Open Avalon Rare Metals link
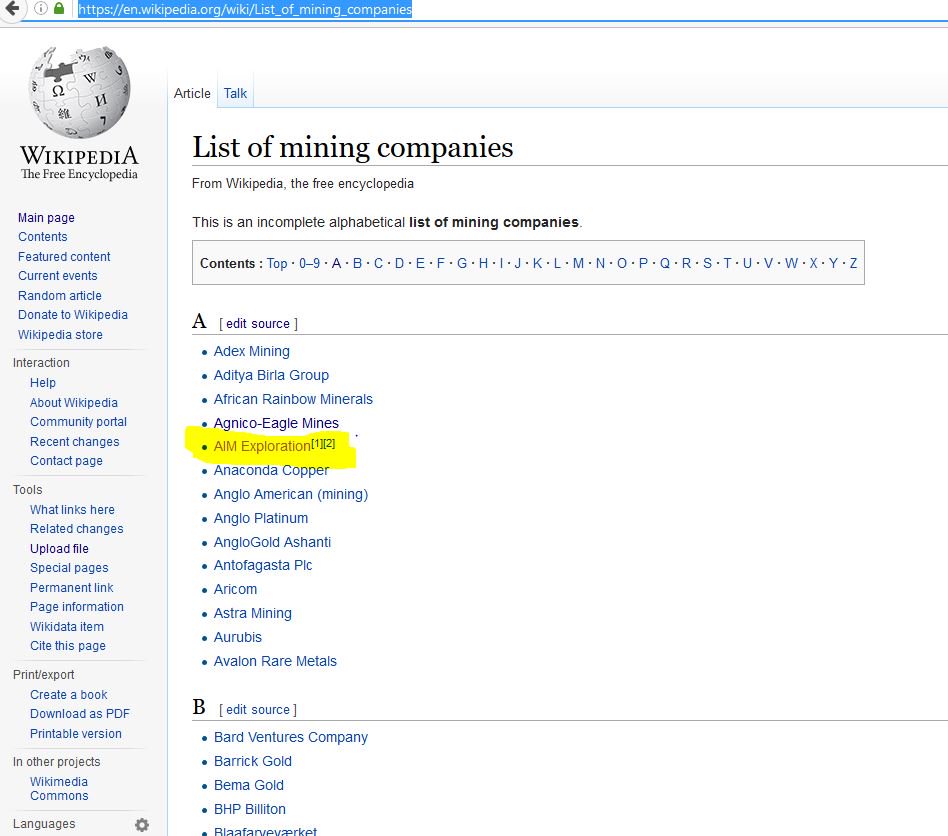Image resolution: width=948 pixels, height=836 pixels. click(x=275, y=661)
